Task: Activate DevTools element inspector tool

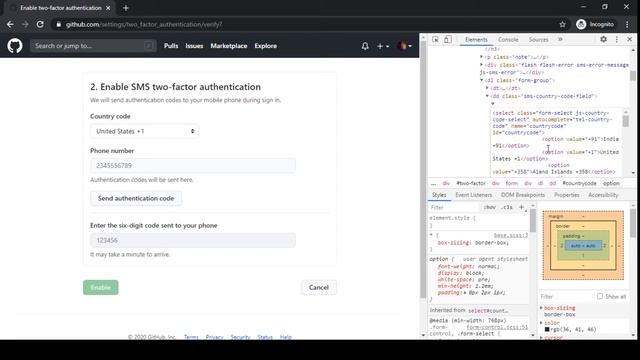Action: tap(436, 40)
